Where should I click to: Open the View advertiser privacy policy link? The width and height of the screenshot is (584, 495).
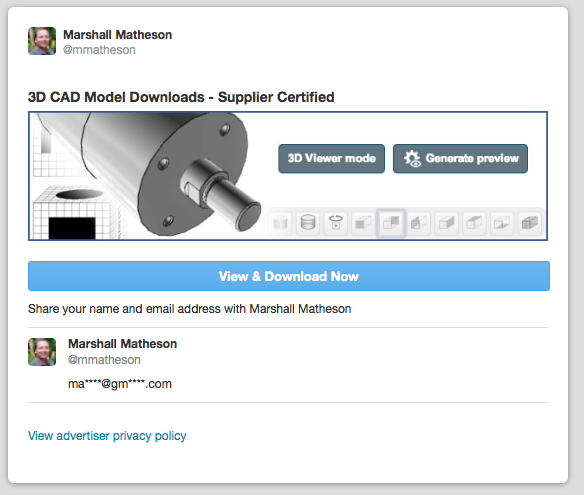[x=107, y=435]
